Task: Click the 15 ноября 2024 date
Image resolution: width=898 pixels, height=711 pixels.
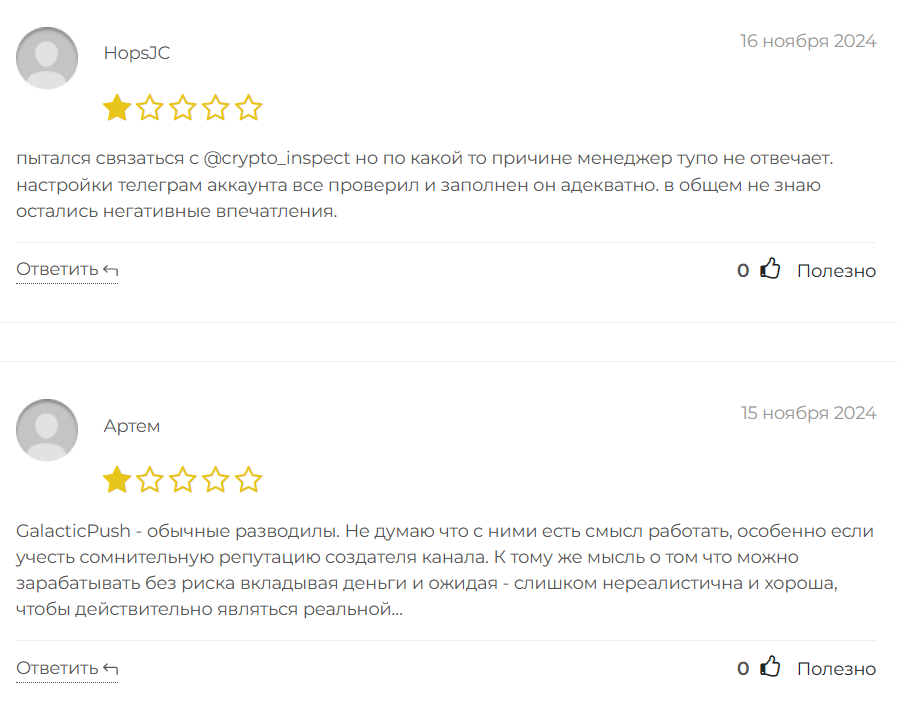Action: coord(808,413)
